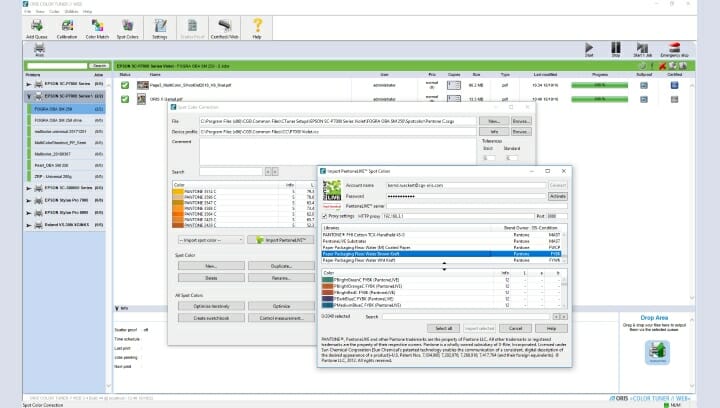Click the Search button next to the printer search field
The width and height of the screenshot is (720, 408).
coord(99,66)
